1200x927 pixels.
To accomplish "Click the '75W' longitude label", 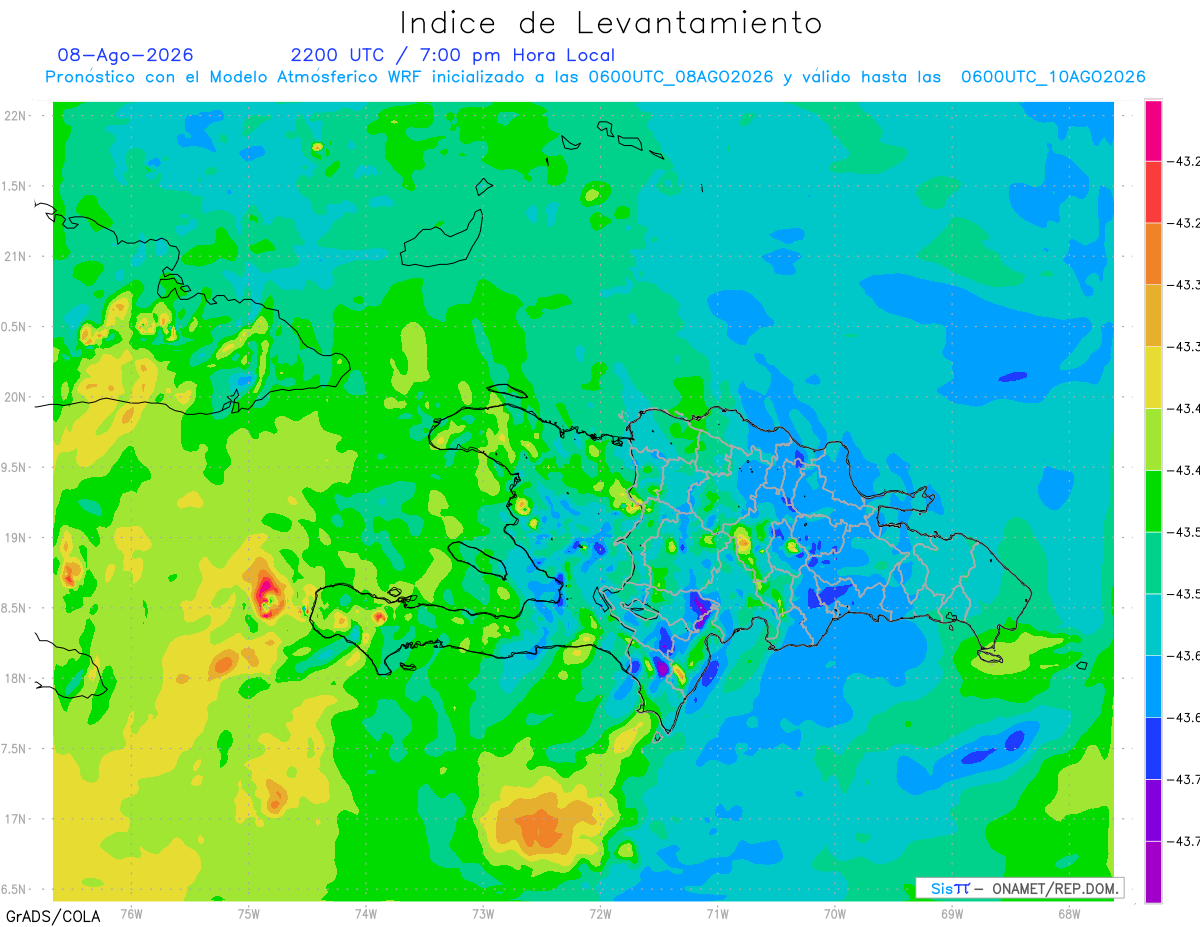I will click(248, 913).
